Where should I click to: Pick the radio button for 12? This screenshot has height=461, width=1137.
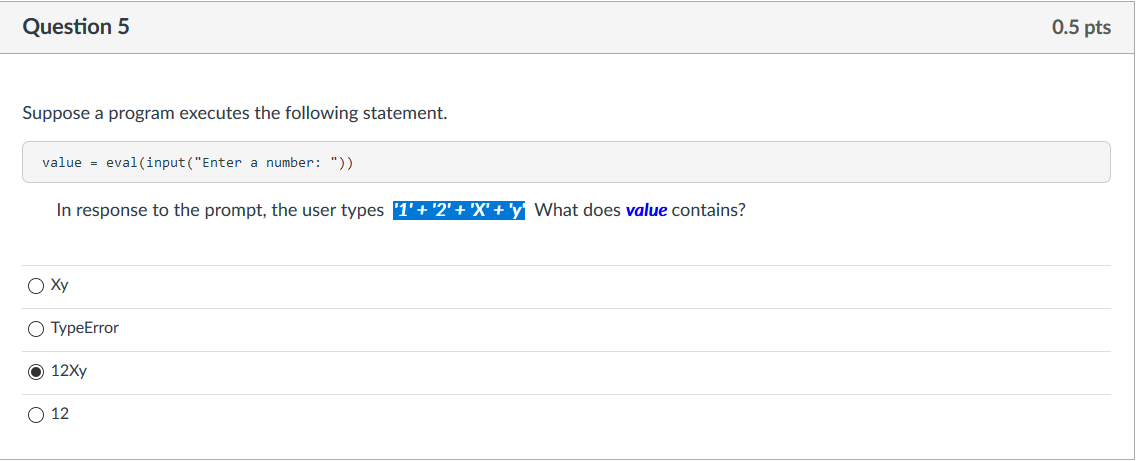point(36,415)
